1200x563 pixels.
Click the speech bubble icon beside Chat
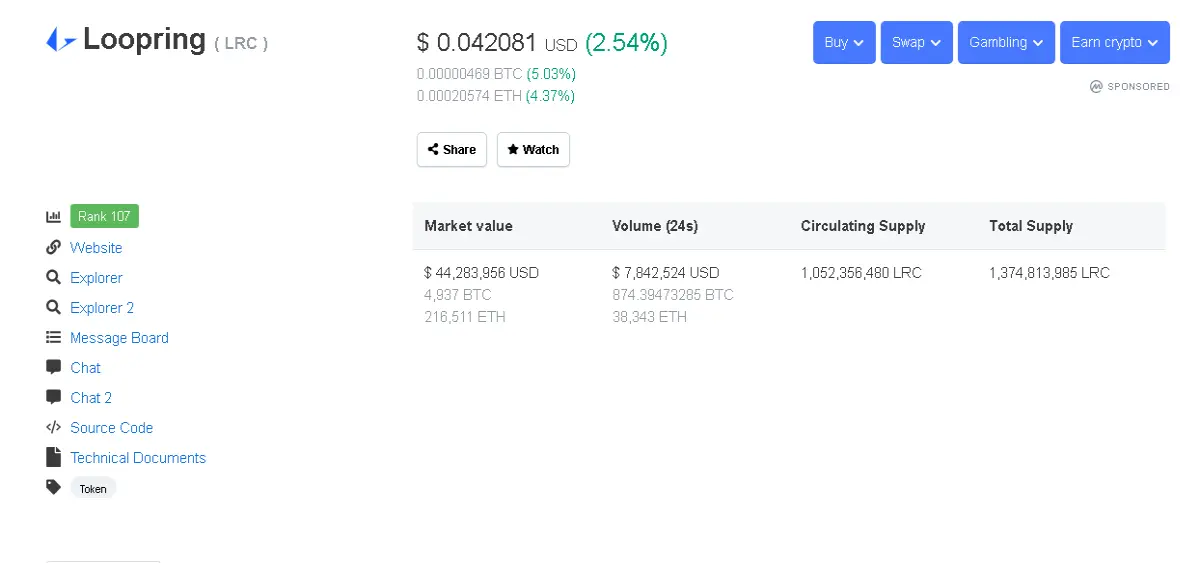pos(54,367)
